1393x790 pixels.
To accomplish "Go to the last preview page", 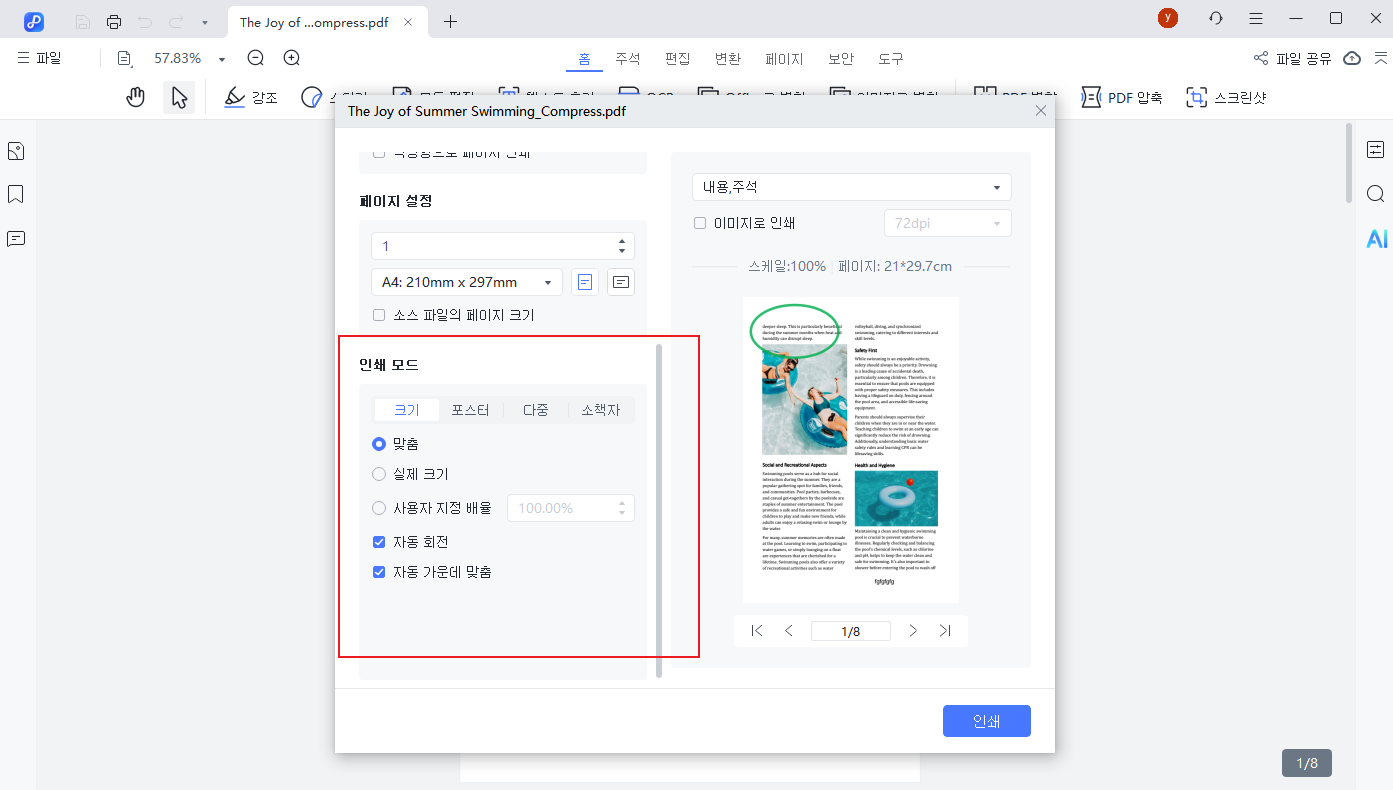I will (x=944, y=630).
